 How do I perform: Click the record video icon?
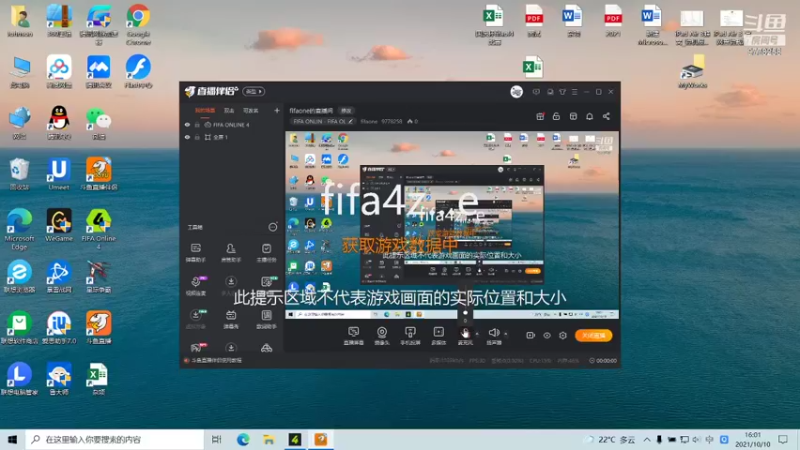531,335
